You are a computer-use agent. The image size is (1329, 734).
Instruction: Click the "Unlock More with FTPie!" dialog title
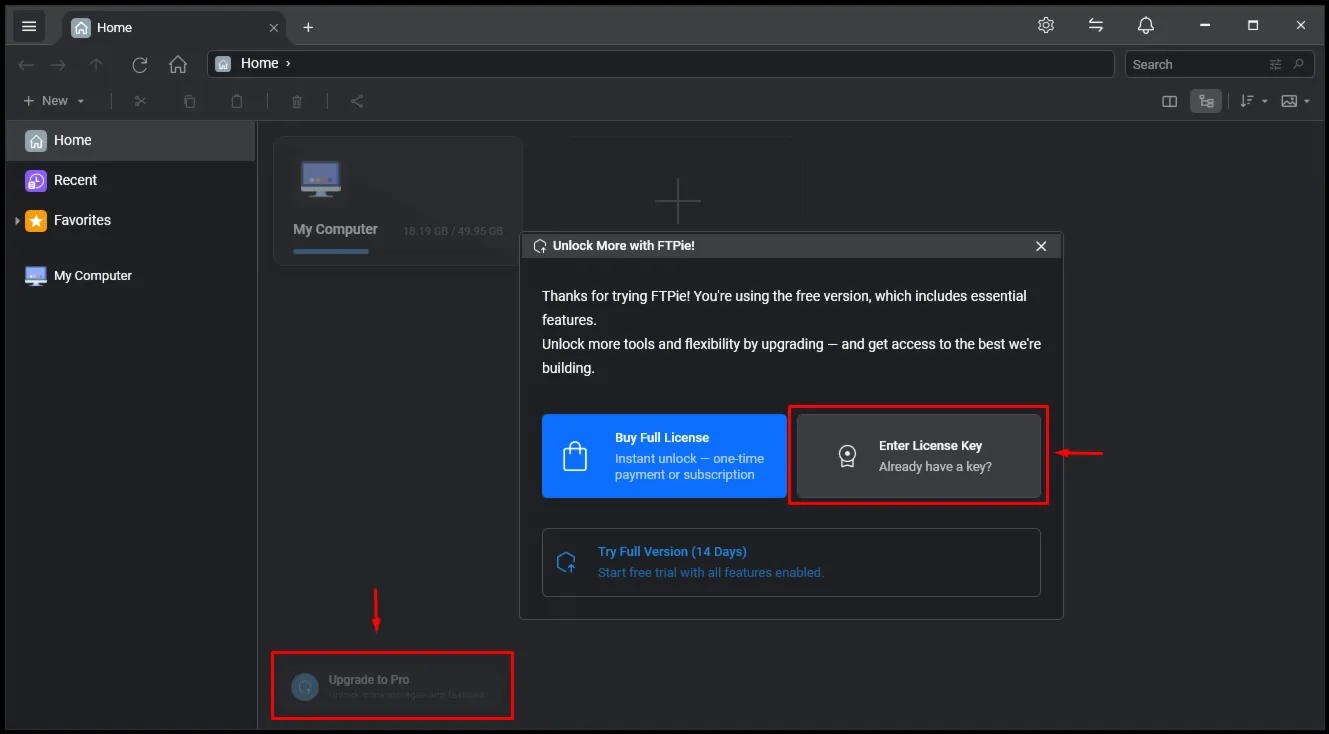[x=623, y=245]
